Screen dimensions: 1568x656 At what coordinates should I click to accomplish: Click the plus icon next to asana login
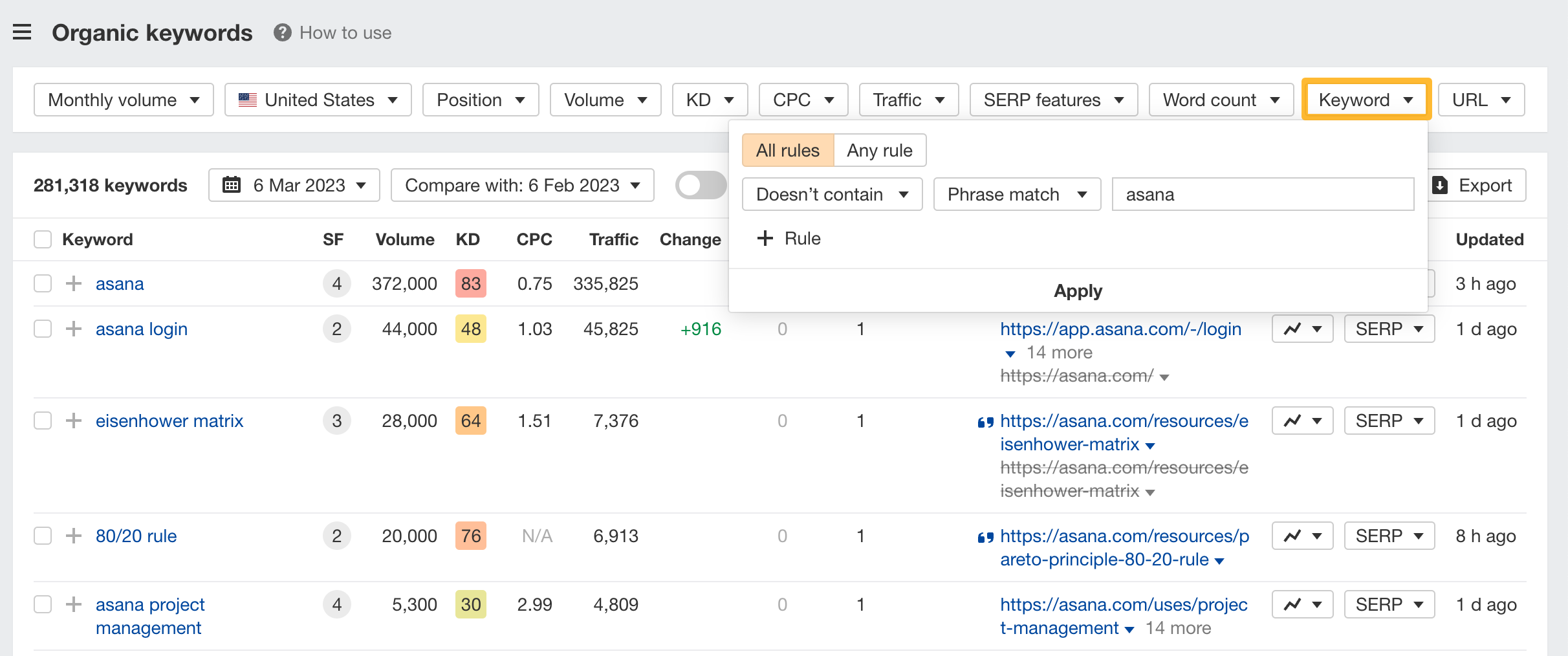74,329
